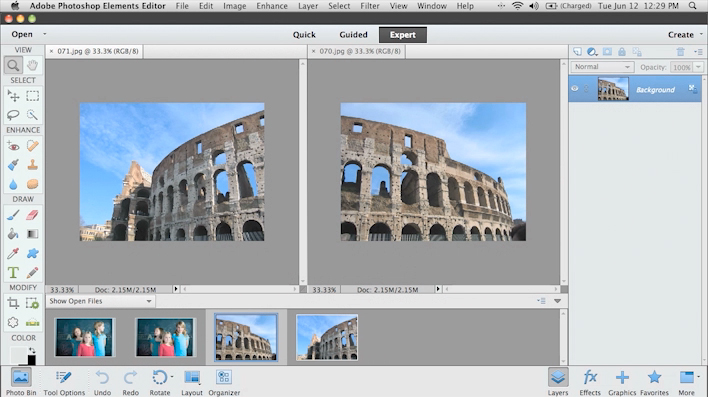
Task: Open the Rotate options arrow
Action: (172, 377)
